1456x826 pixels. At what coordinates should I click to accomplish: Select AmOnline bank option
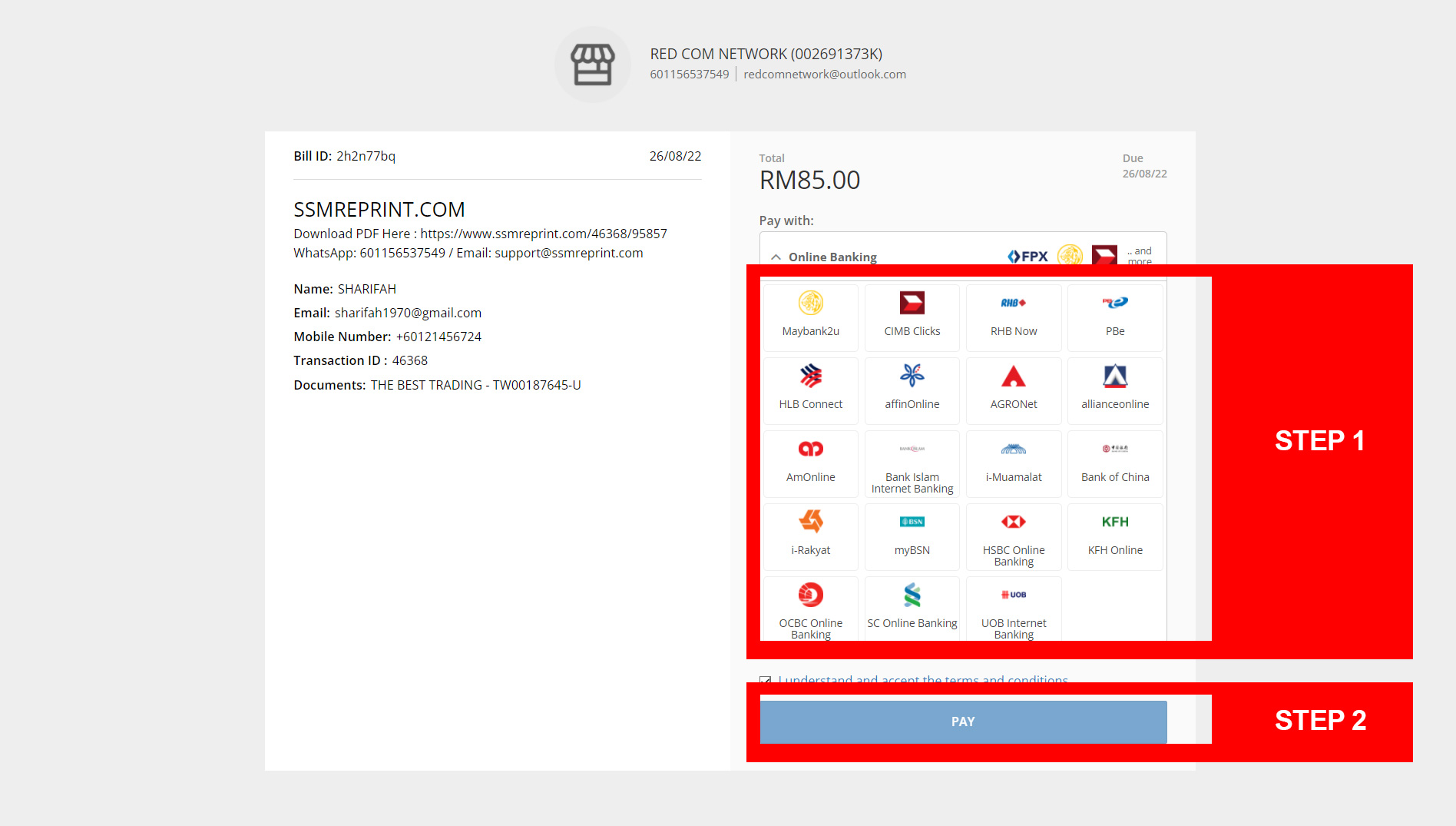811,463
